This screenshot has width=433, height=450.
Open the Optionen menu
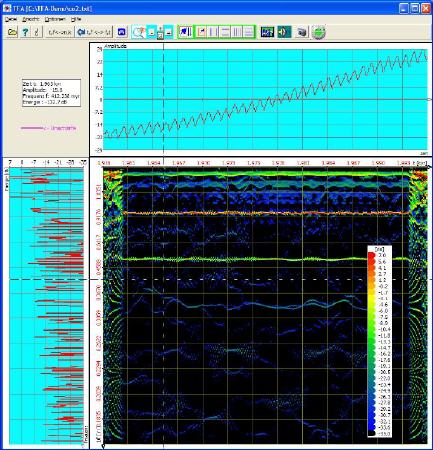pyautogui.click(x=55, y=19)
